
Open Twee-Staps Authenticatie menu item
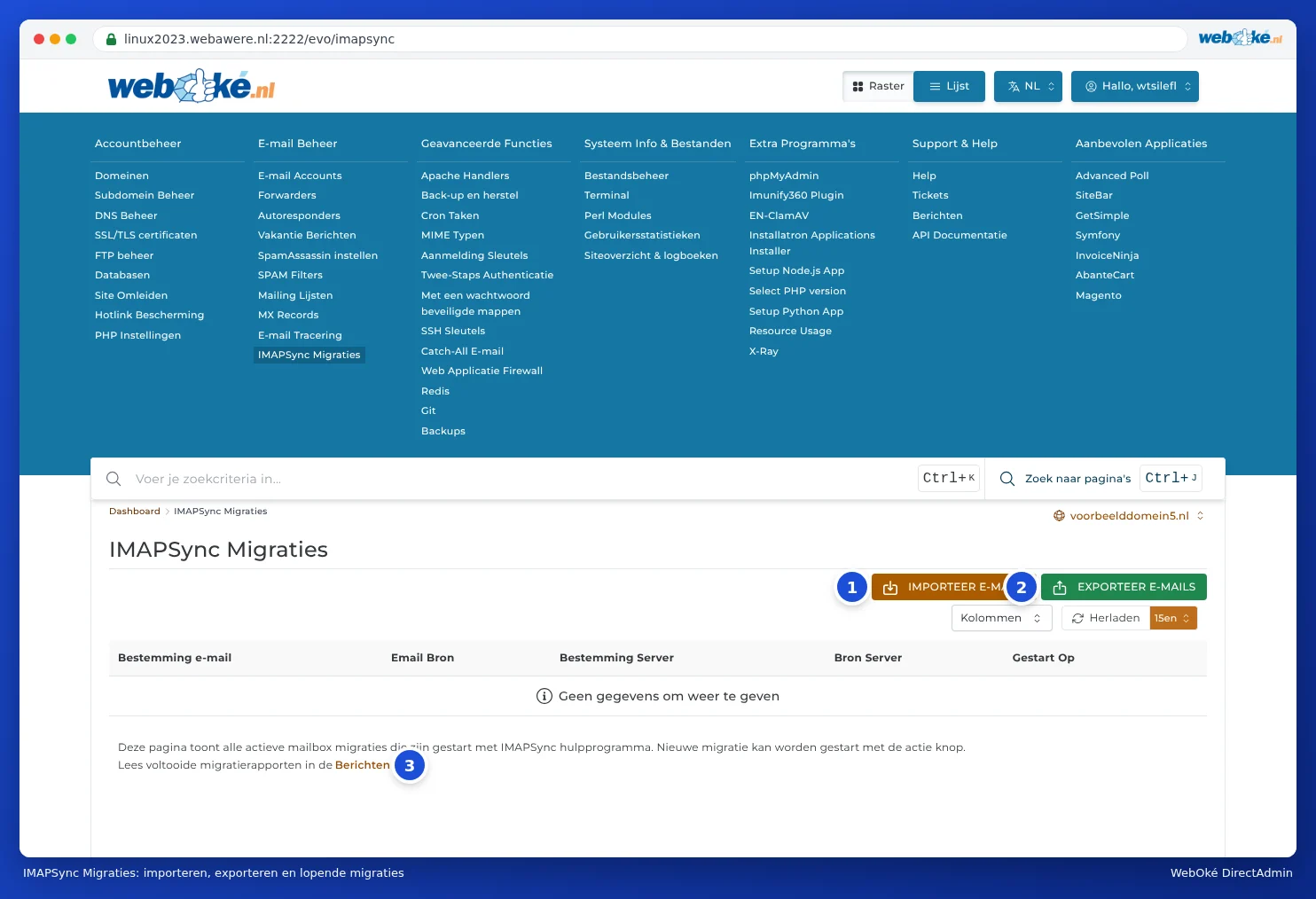[487, 275]
